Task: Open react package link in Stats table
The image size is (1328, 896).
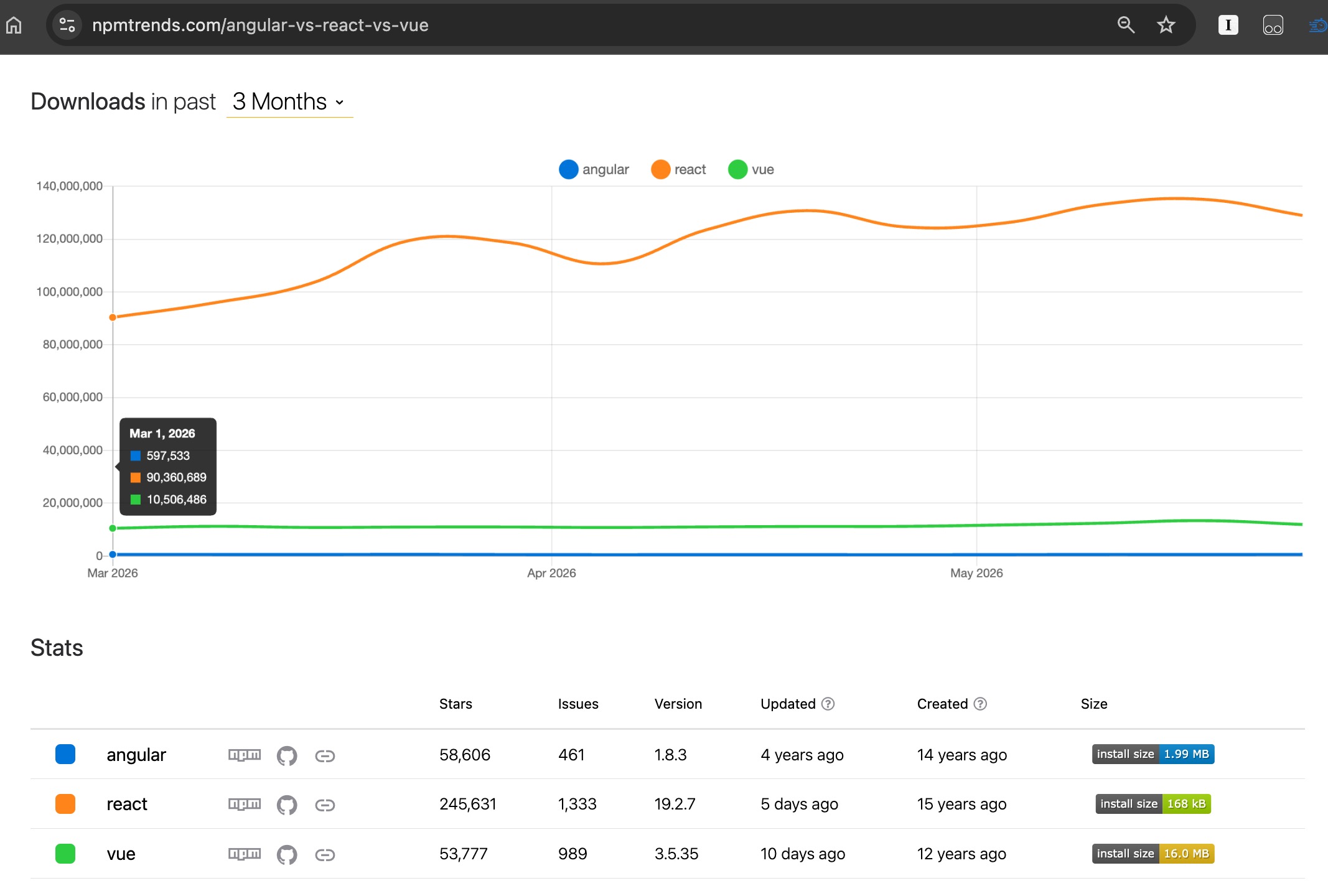Action: (127, 804)
